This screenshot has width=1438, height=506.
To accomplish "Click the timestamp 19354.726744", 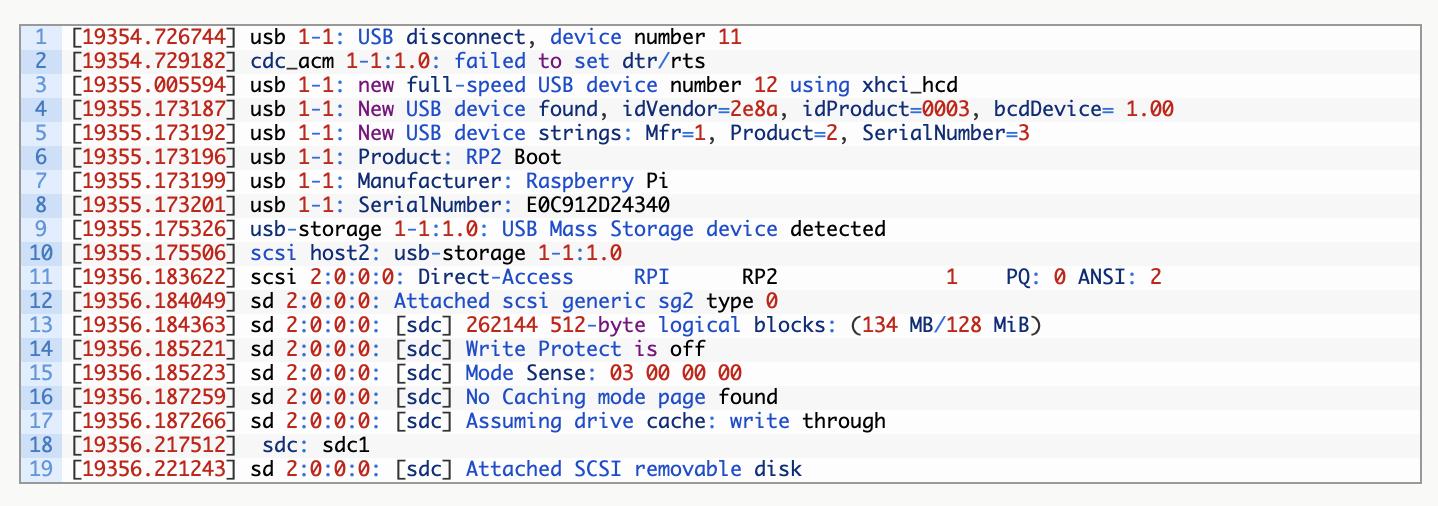I will click(154, 37).
